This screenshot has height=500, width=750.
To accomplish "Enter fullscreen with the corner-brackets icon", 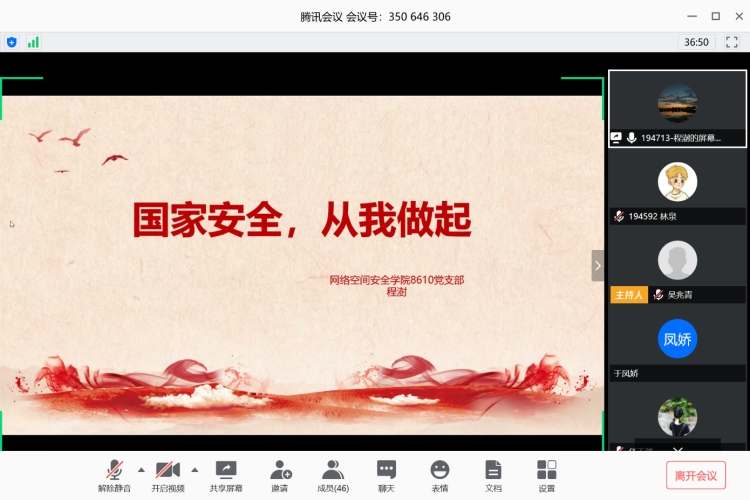I will (x=731, y=42).
